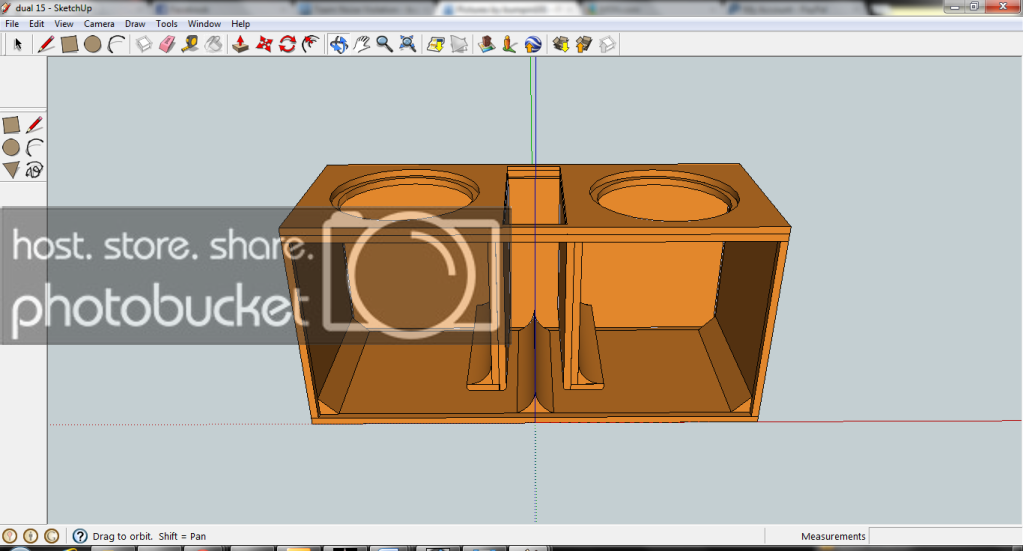Open the Tools menu
Image resolution: width=1023 pixels, height=551 pixels.
click(166, 23)
